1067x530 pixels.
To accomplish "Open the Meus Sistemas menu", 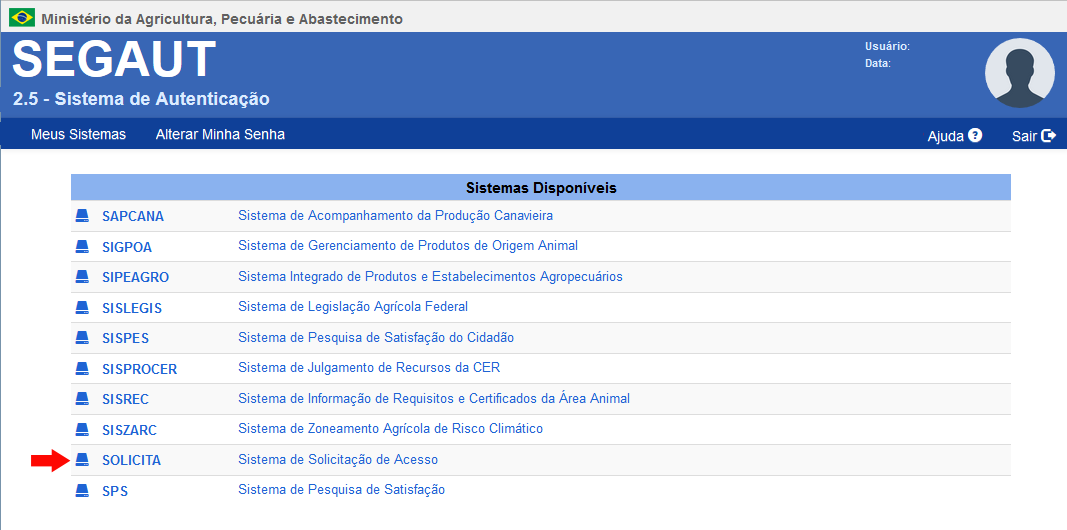I will click(78, 134).
